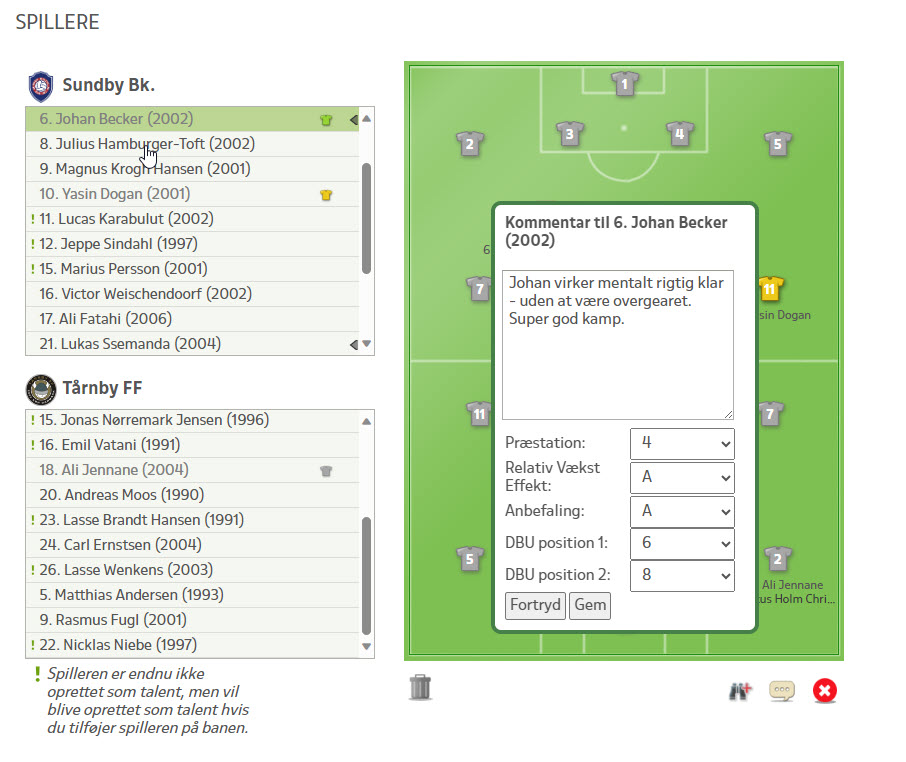The image size is (906, 762).
Task: Click the goalkeeper jersey number 1
Action: (624, 84)
